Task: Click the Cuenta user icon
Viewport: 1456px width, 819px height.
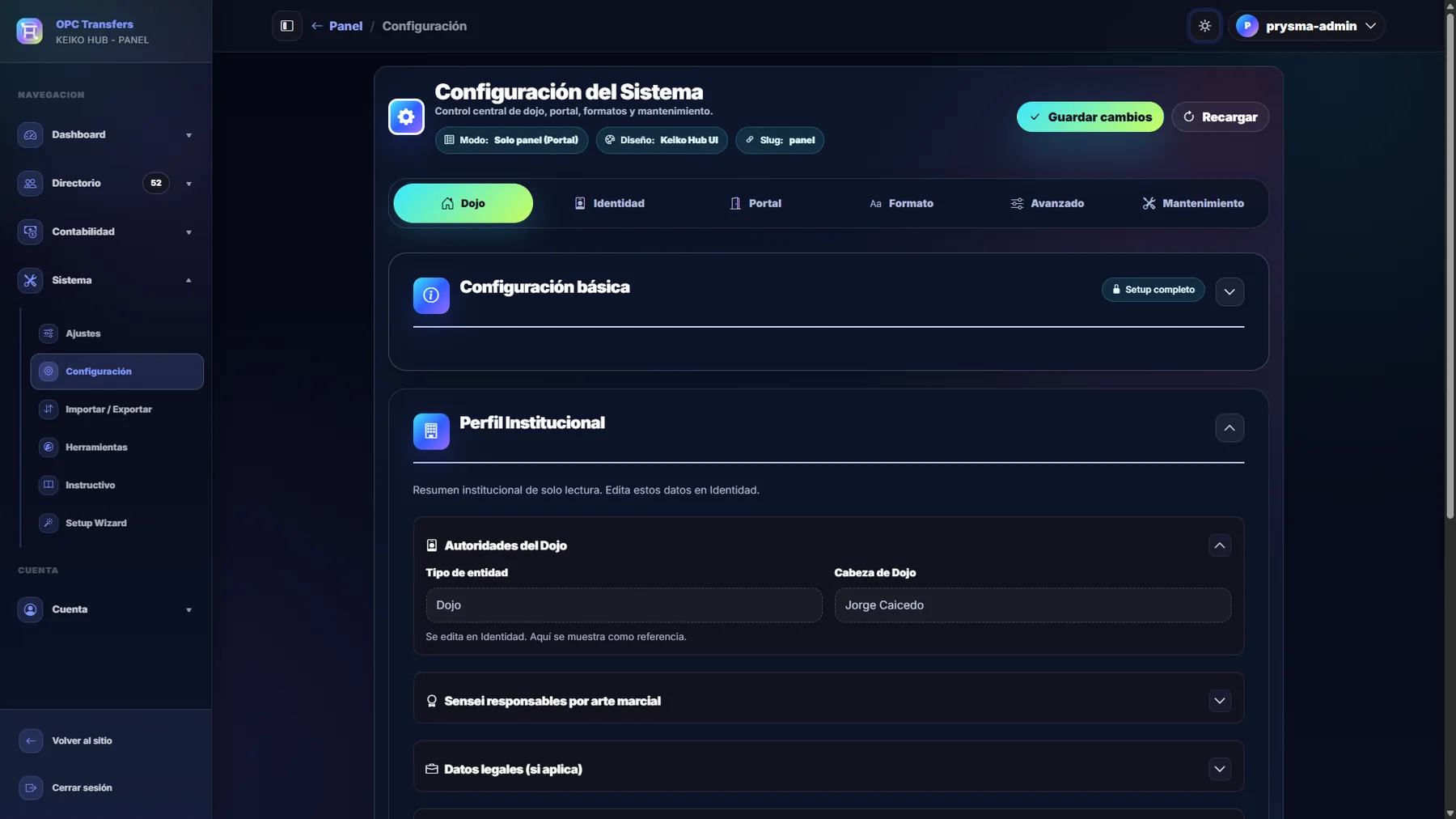Action: click(x=31, y=610)
